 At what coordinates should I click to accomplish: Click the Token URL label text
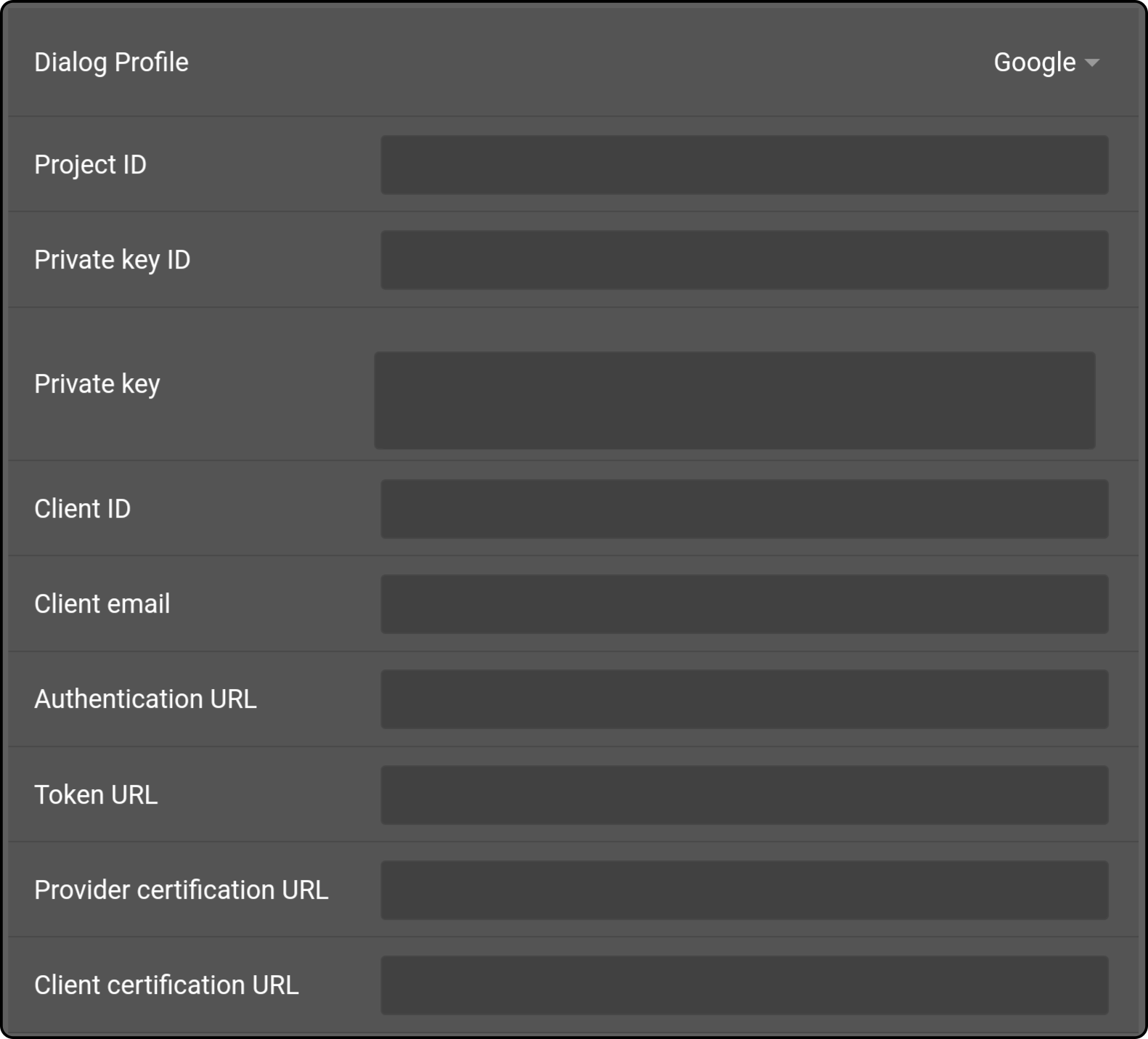(96, 795)
